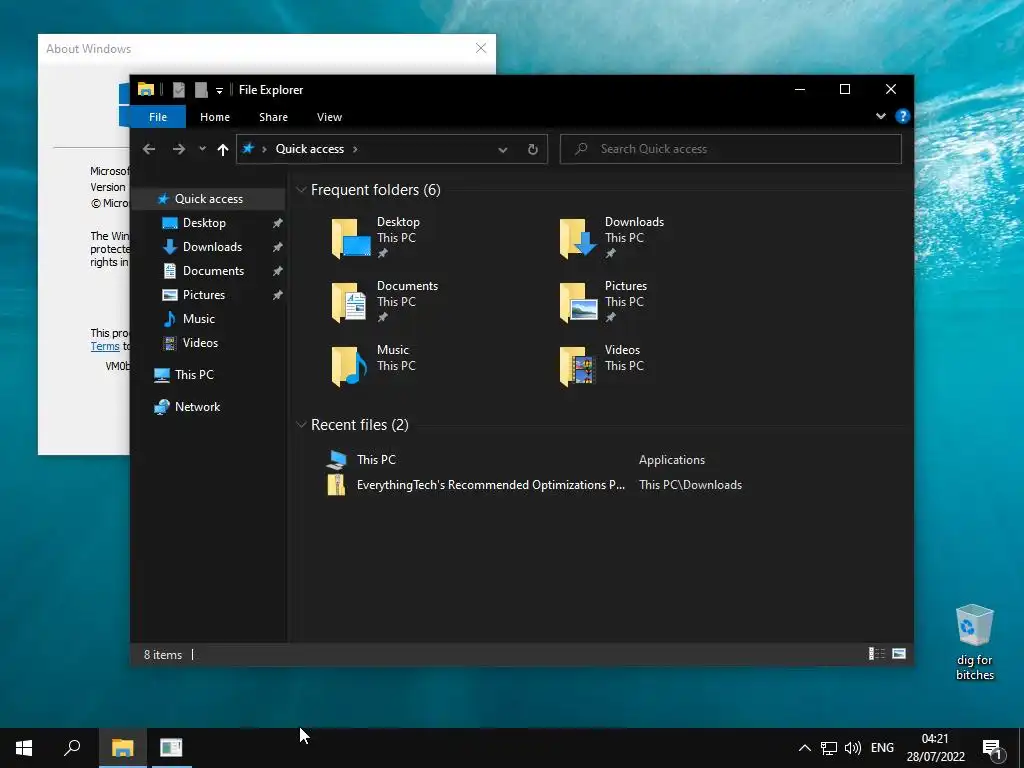Switch to the Home ribbon tab
Viewport: 1024px width, 768px height.
[x=215, y=117]
